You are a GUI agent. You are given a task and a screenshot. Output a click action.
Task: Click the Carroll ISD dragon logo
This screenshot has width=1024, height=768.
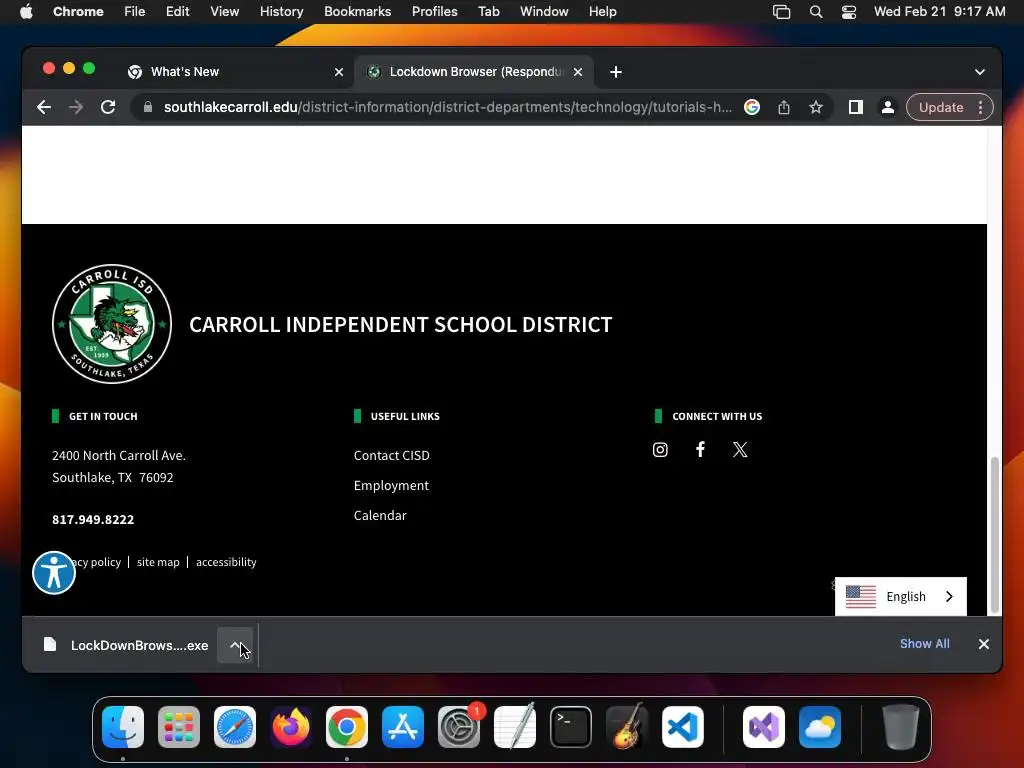coord(112,324)
